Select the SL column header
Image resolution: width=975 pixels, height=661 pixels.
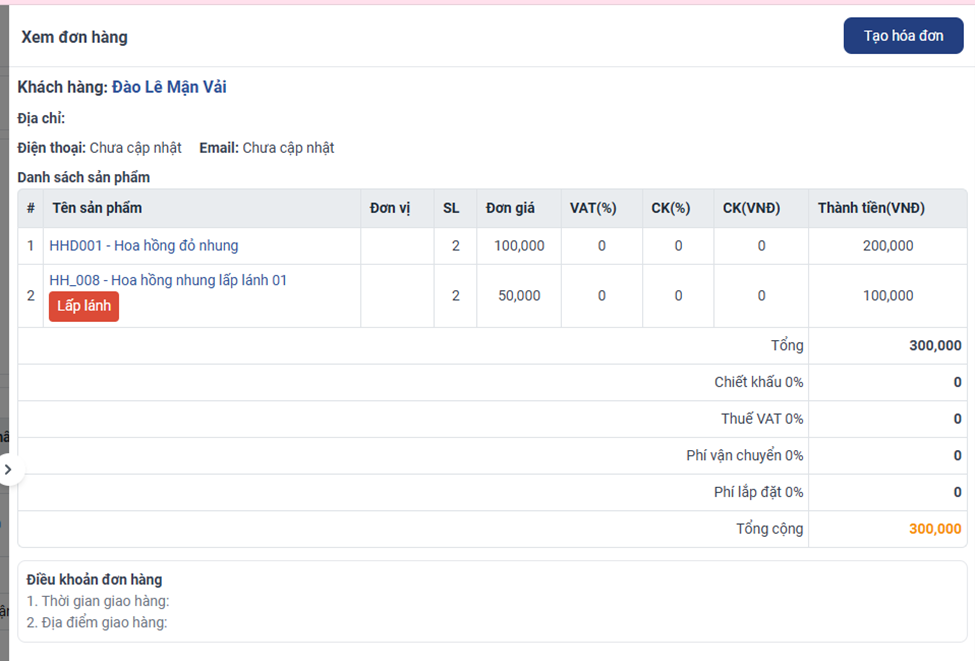point(451,208)
